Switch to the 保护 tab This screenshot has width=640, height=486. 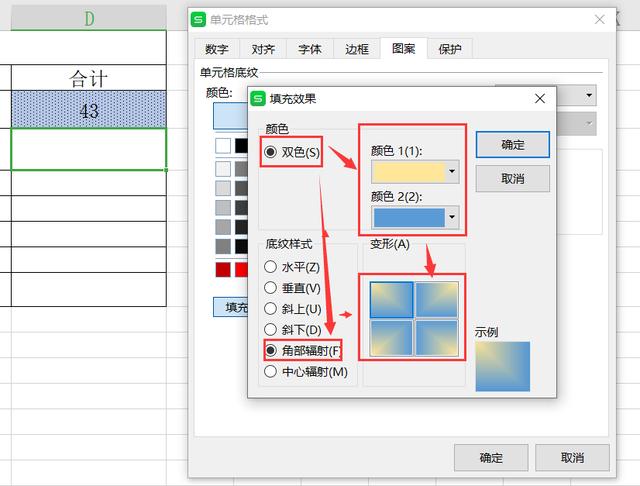[x=450, y=49]
